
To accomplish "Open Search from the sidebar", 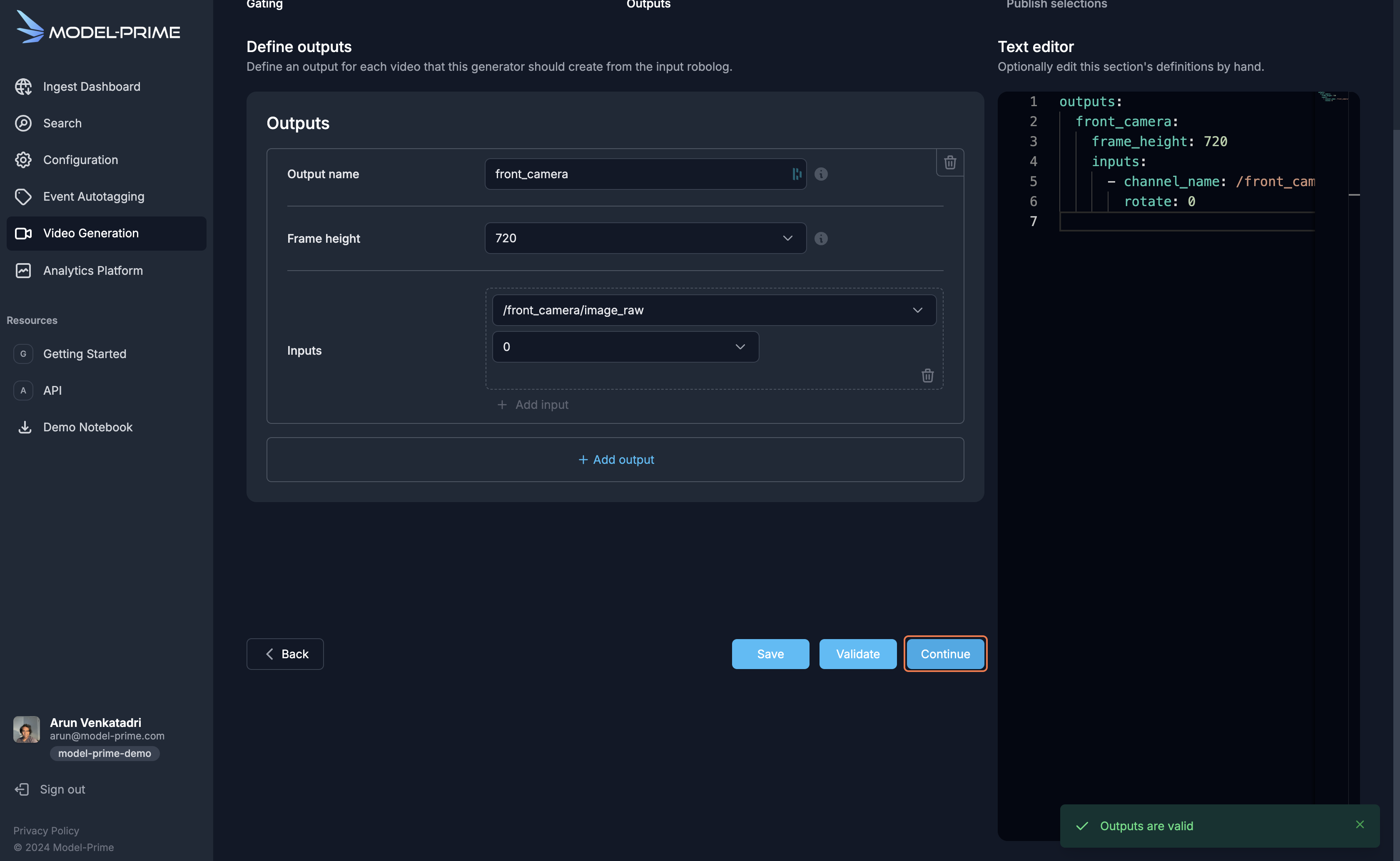I will click(x=106, y=123).
